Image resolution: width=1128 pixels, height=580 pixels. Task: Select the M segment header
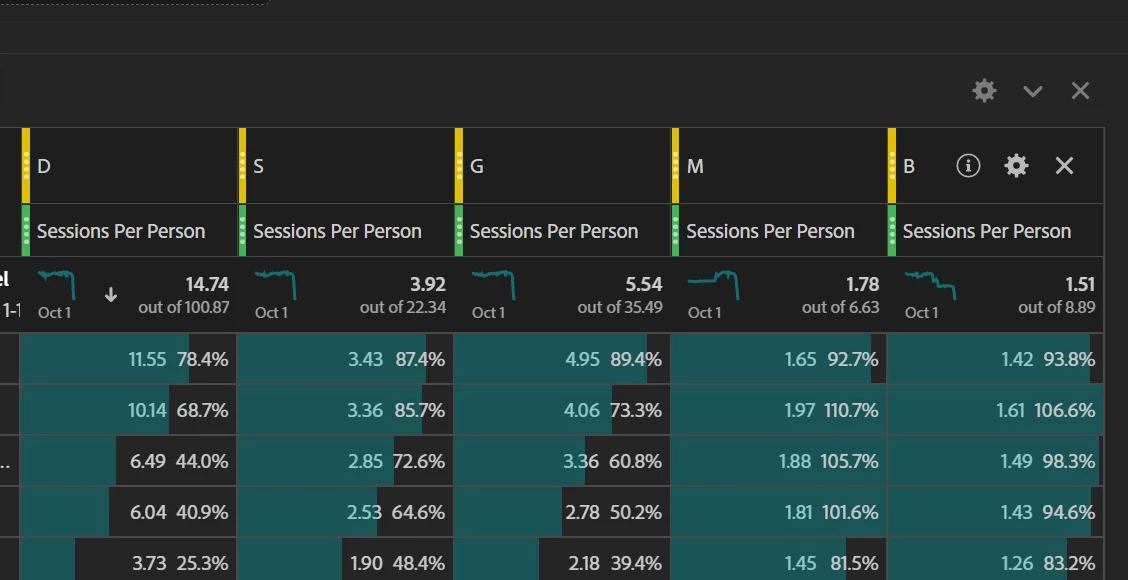click(779, 166)
